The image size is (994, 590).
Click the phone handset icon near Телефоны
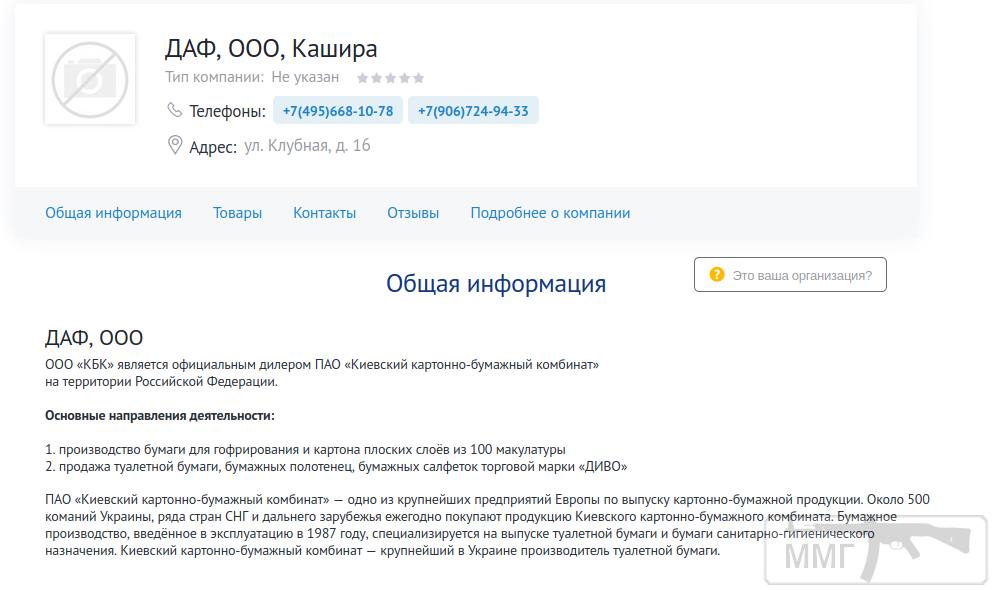coord(174,110)
